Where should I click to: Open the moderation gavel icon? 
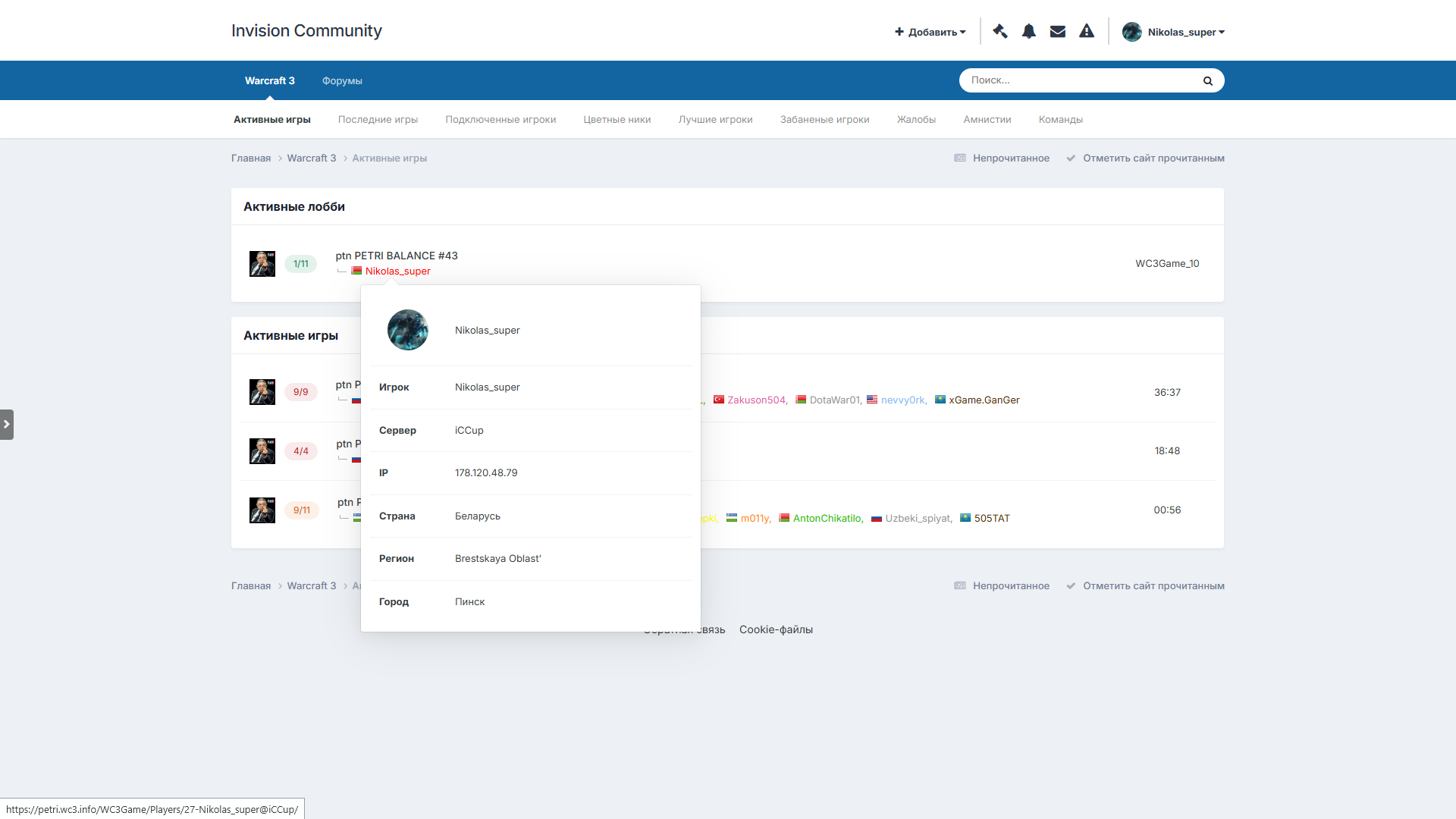(x=999, y=31)
